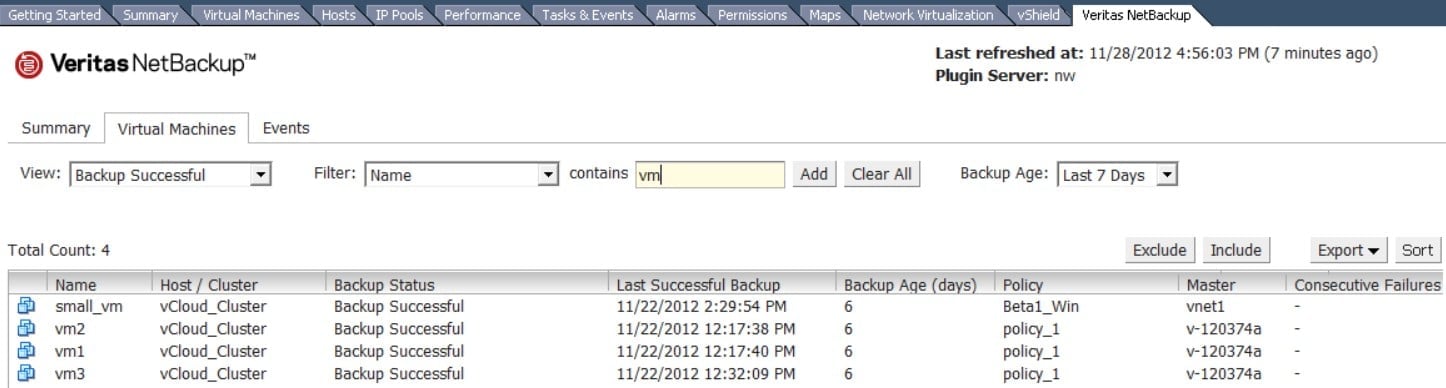Viewport: 1446px width, 388px height.
Task: Click the Total Count: 4 label
Action: point(58,250)
